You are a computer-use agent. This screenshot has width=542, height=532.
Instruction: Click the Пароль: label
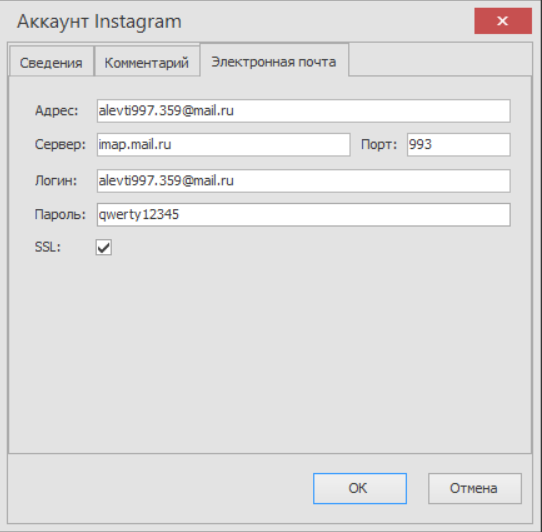tap(60, 215)
